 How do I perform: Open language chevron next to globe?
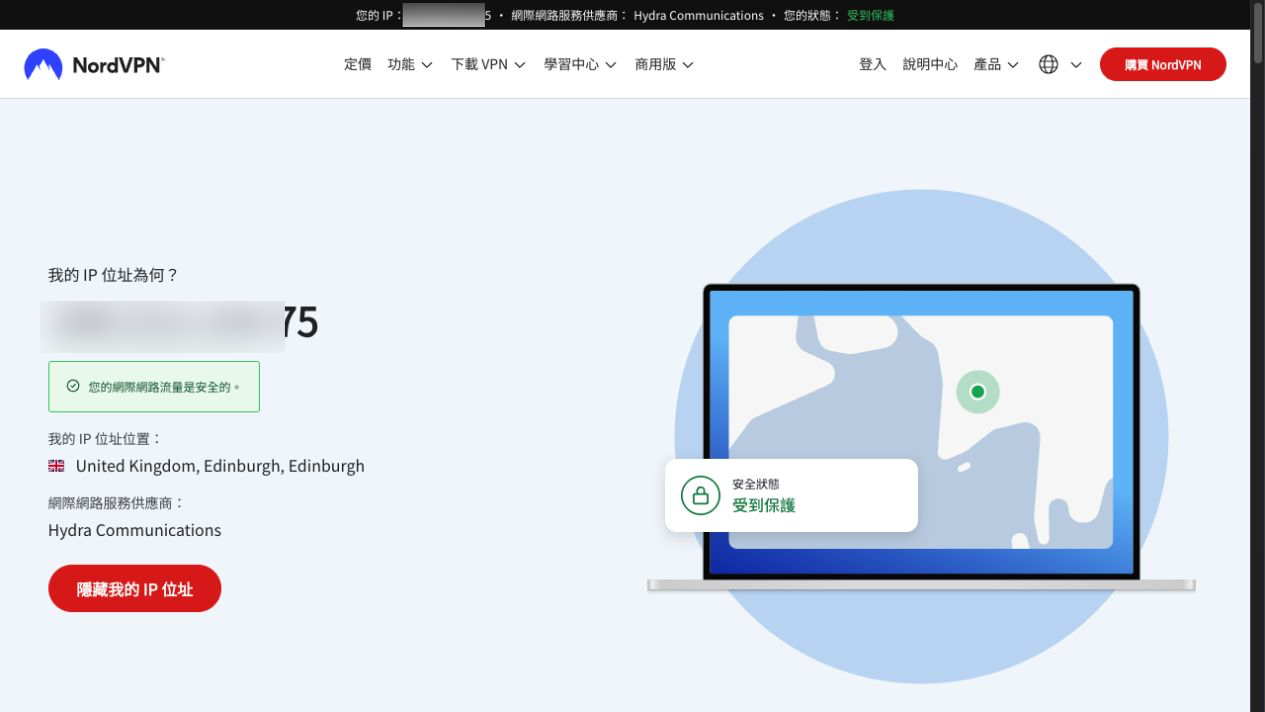(x=1076, y=65)
